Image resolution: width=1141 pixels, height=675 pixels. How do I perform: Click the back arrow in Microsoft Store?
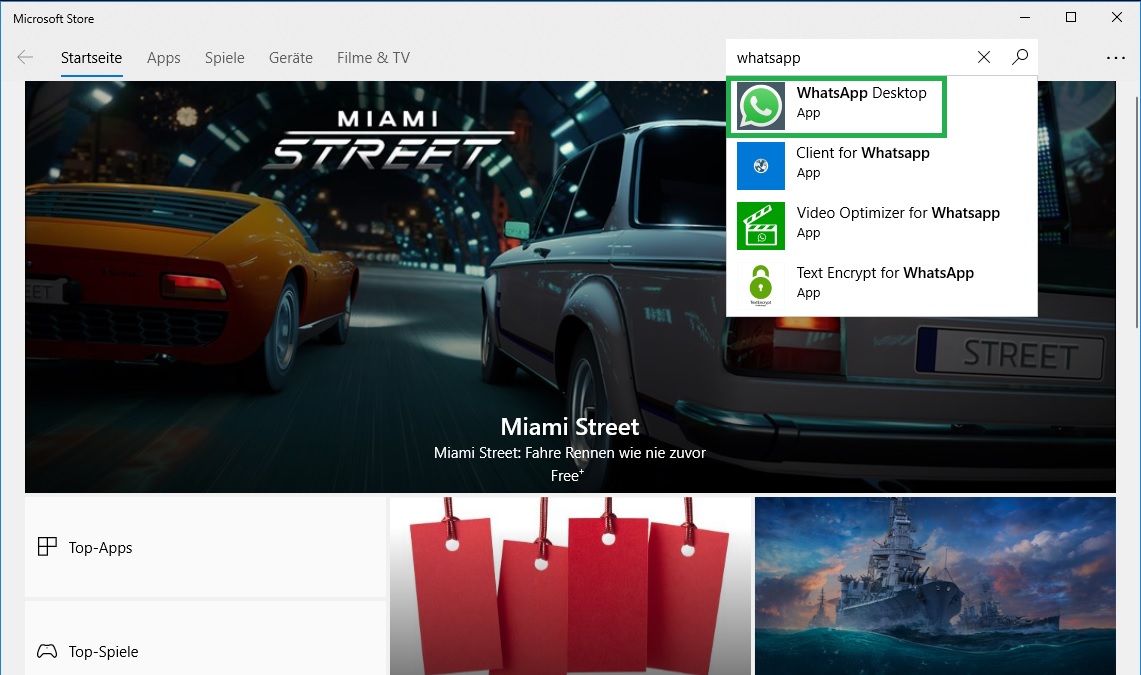click(x=25, y=57)
